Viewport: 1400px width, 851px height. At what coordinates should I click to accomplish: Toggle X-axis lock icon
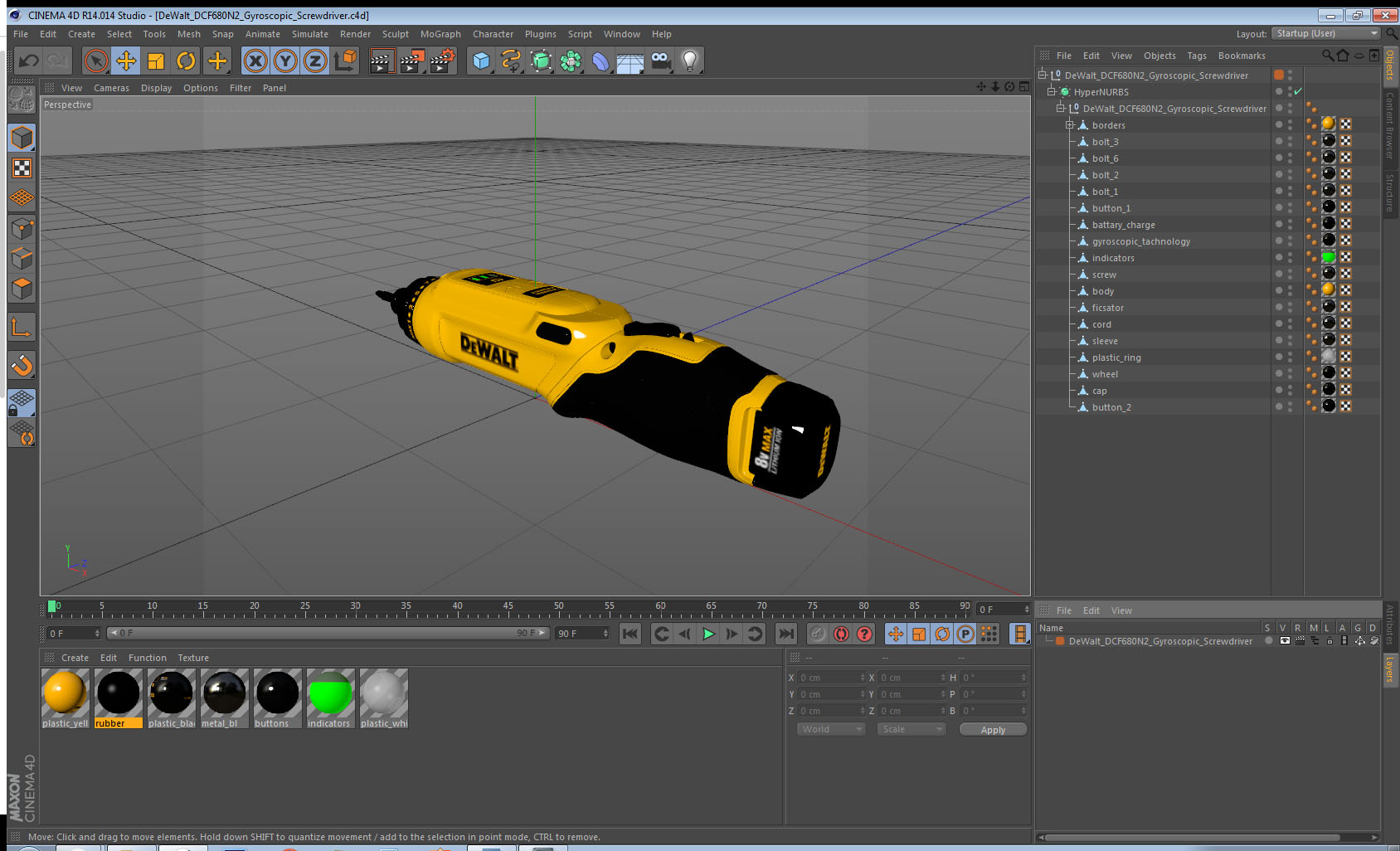point(255,61)
